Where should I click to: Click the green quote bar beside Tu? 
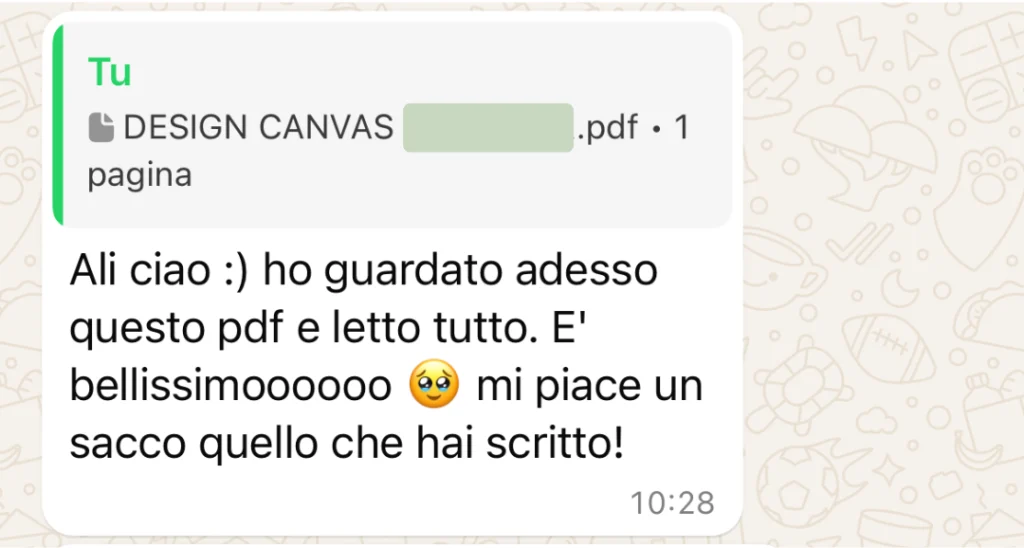57,125
